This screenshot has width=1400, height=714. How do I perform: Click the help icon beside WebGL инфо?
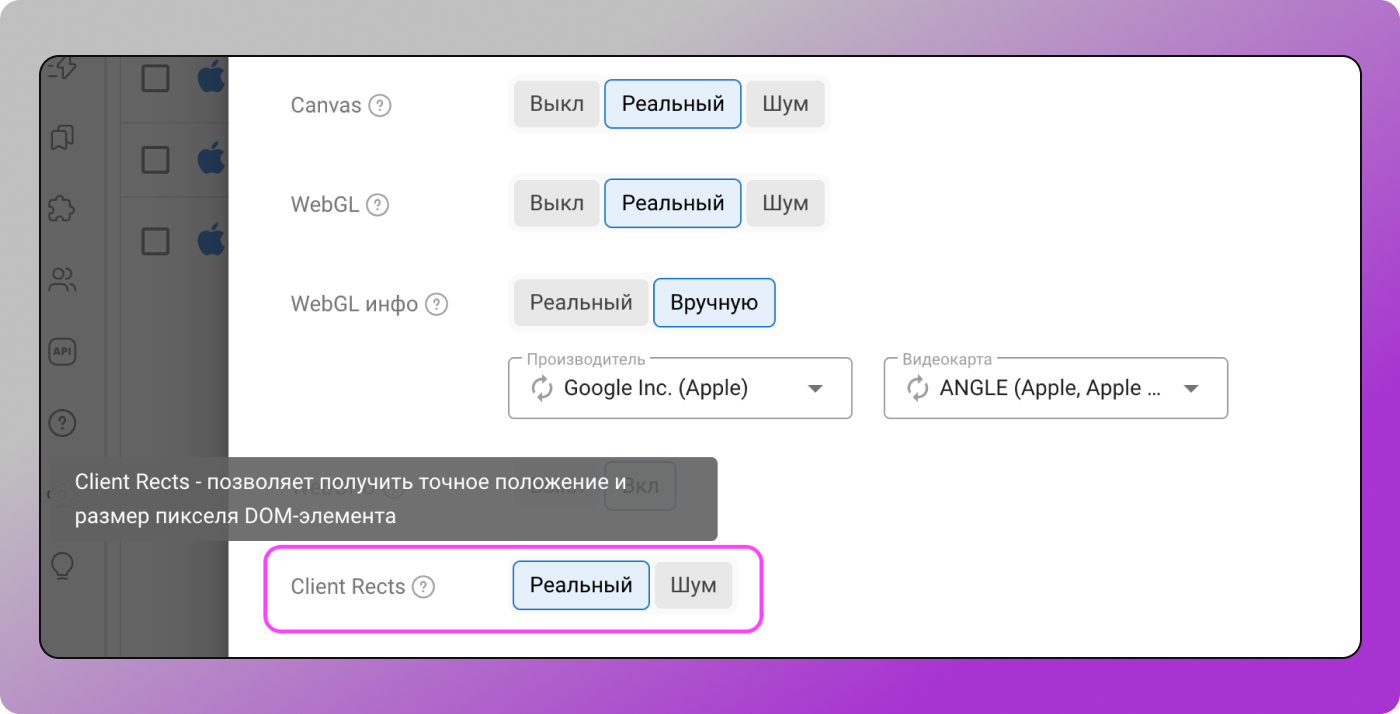[436, 304]
